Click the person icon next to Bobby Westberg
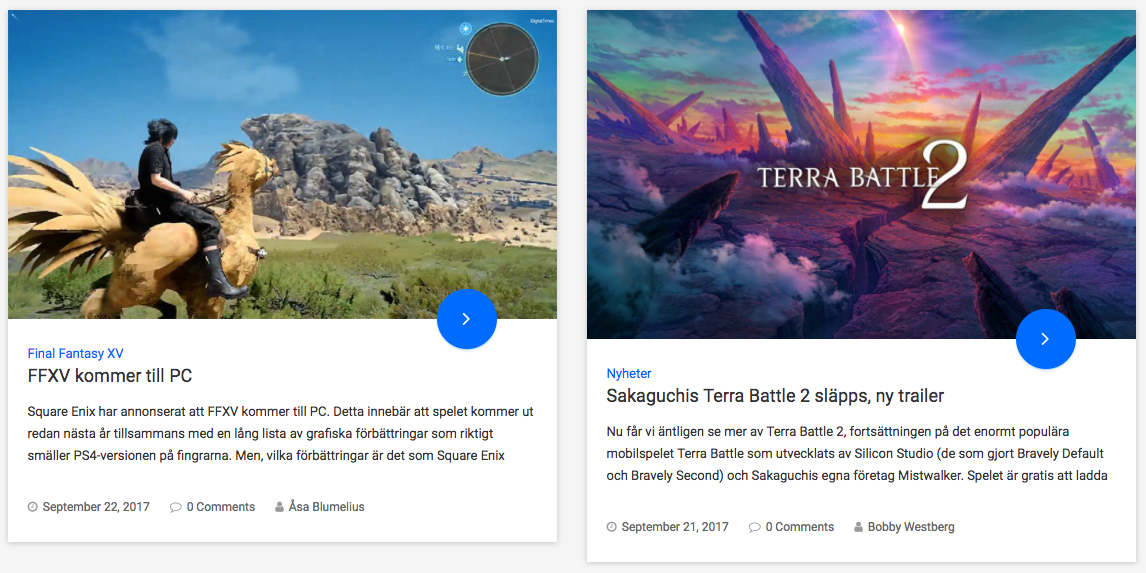This screenshot has height=573, width=1146. [x=858, y=527]
